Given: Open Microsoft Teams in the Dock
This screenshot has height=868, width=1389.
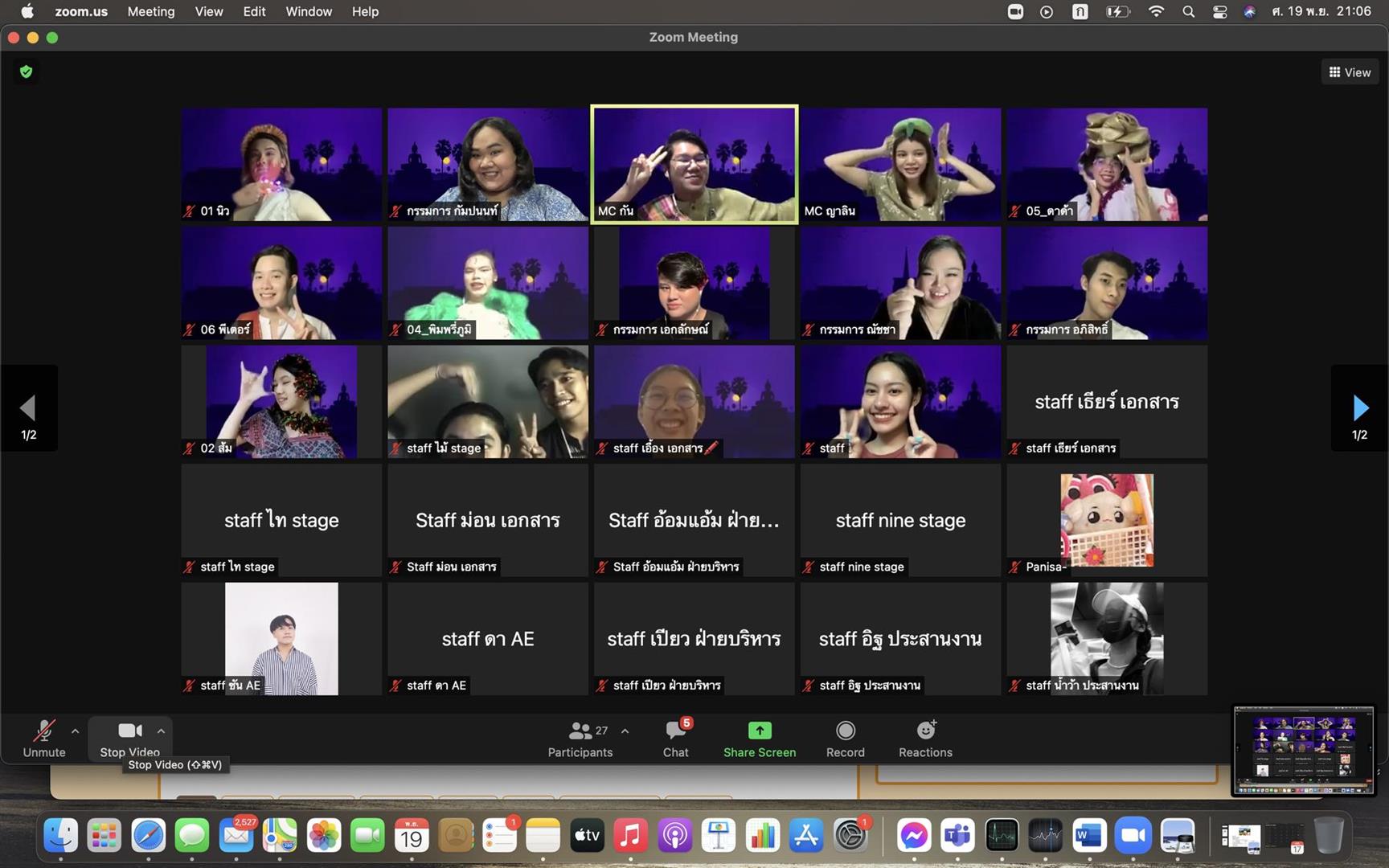Looking at the screenshot, I should point(958,837).
